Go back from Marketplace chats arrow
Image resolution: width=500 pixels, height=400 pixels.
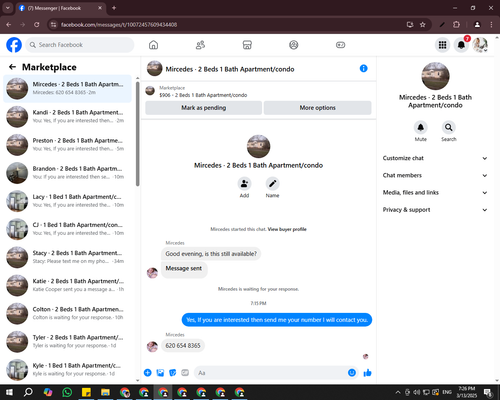click(12, 67)
